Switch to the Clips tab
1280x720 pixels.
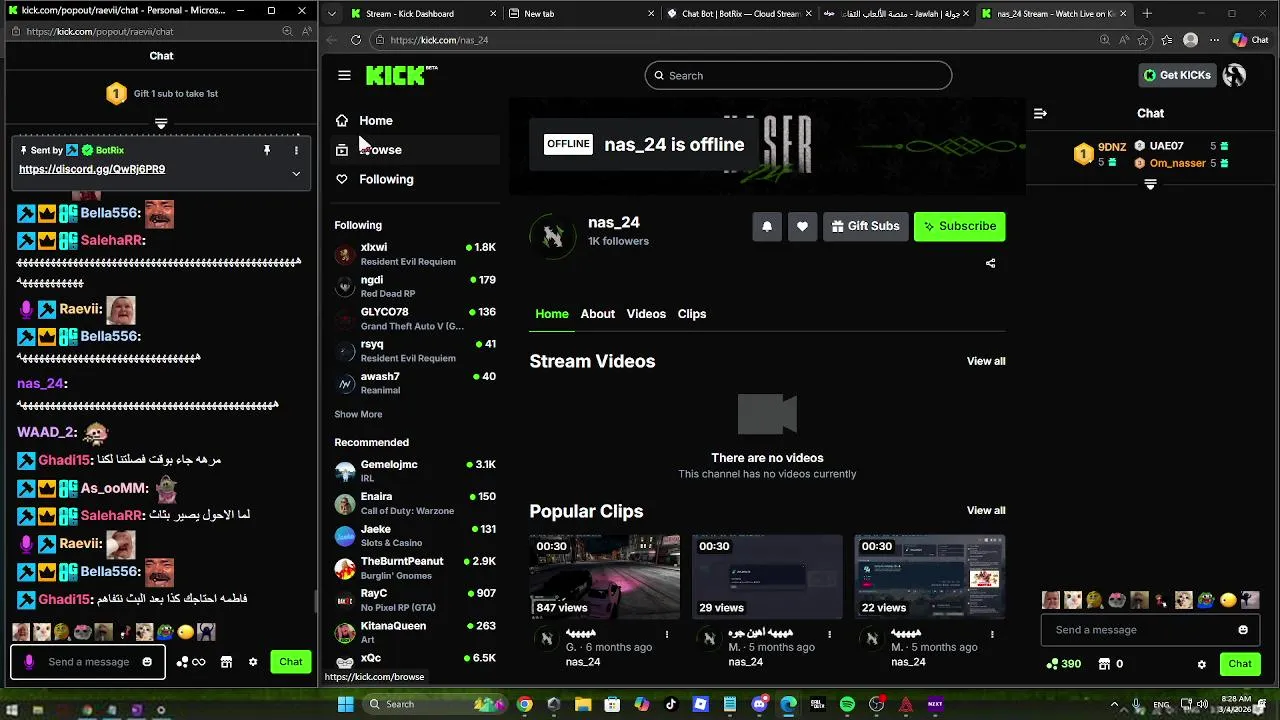tap(692, 314)
